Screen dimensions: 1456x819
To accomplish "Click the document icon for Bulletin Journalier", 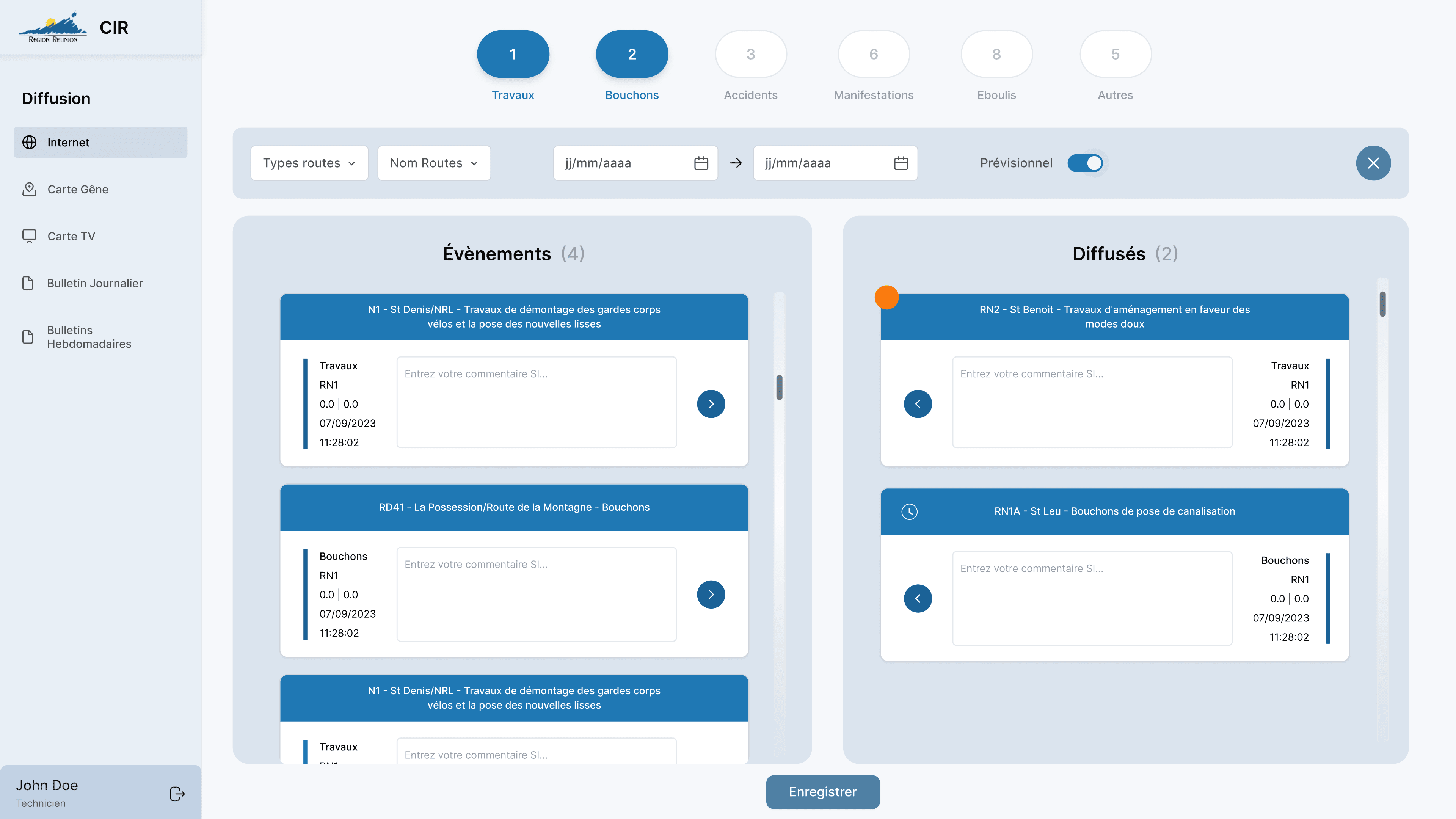I will point(28,283).
